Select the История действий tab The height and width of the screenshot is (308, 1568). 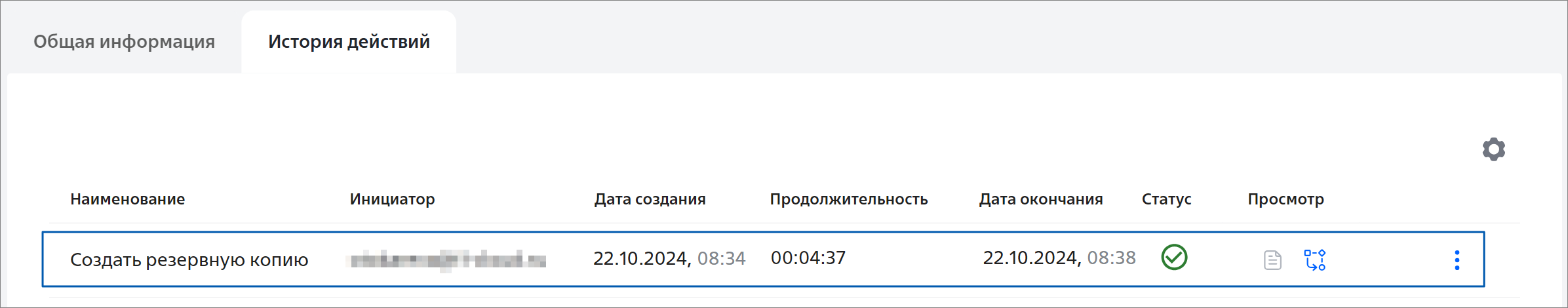point(349,41)
